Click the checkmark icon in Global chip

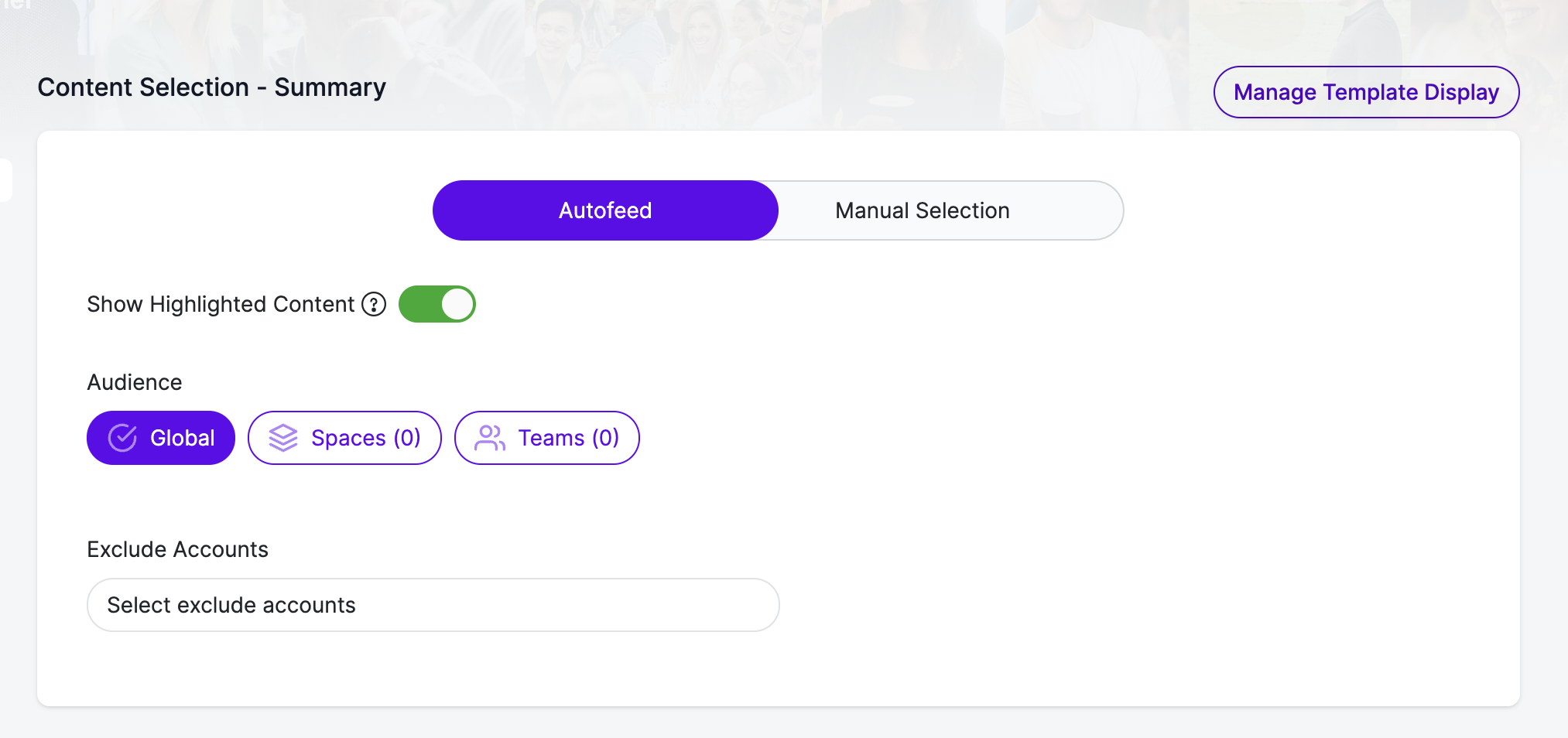122,438
